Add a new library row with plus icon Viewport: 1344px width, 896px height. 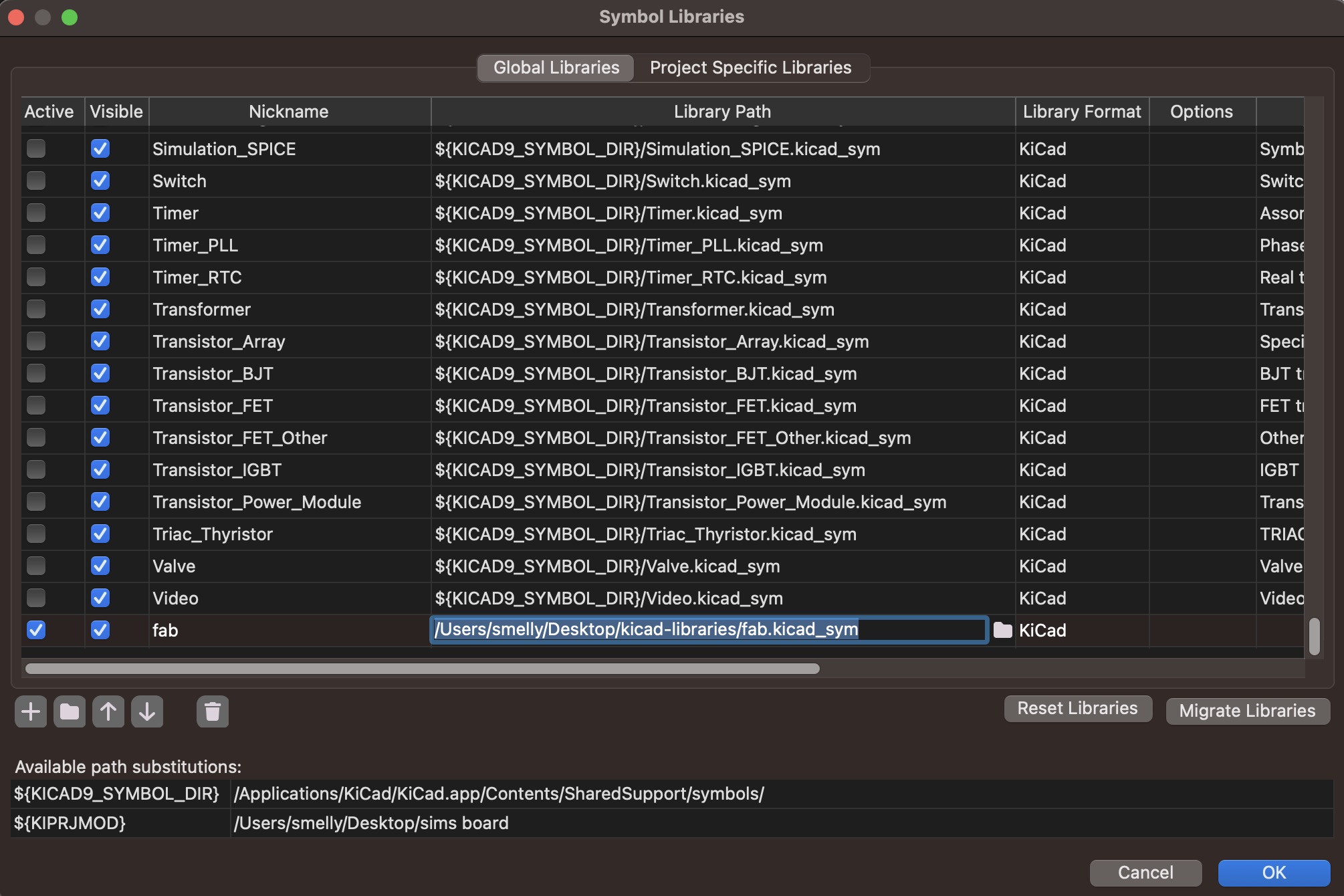click(31, 711)
